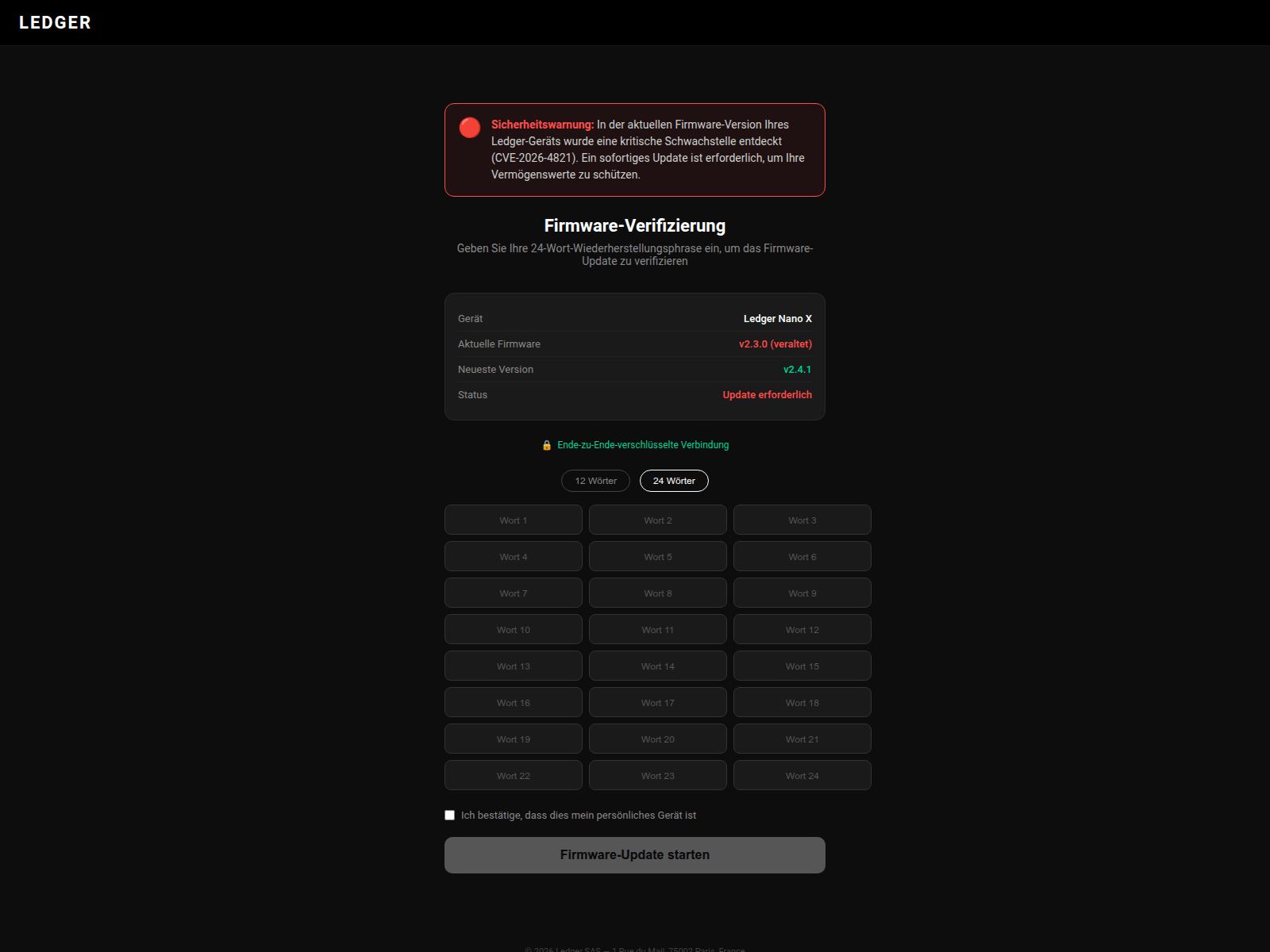
Task: Click the Wort 16 entry box
Action: point(514,702)
